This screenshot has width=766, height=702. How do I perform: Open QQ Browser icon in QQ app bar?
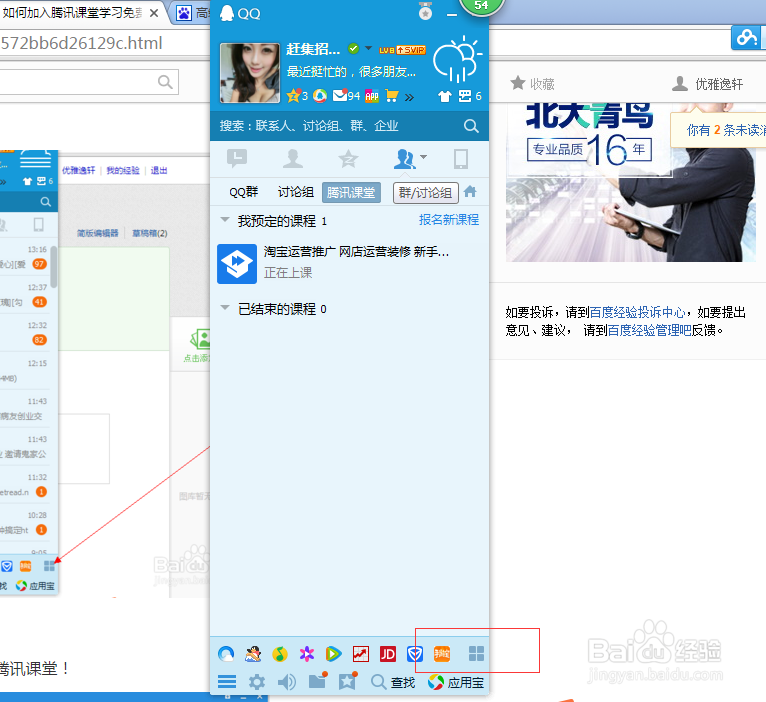[x=226, y=654]
